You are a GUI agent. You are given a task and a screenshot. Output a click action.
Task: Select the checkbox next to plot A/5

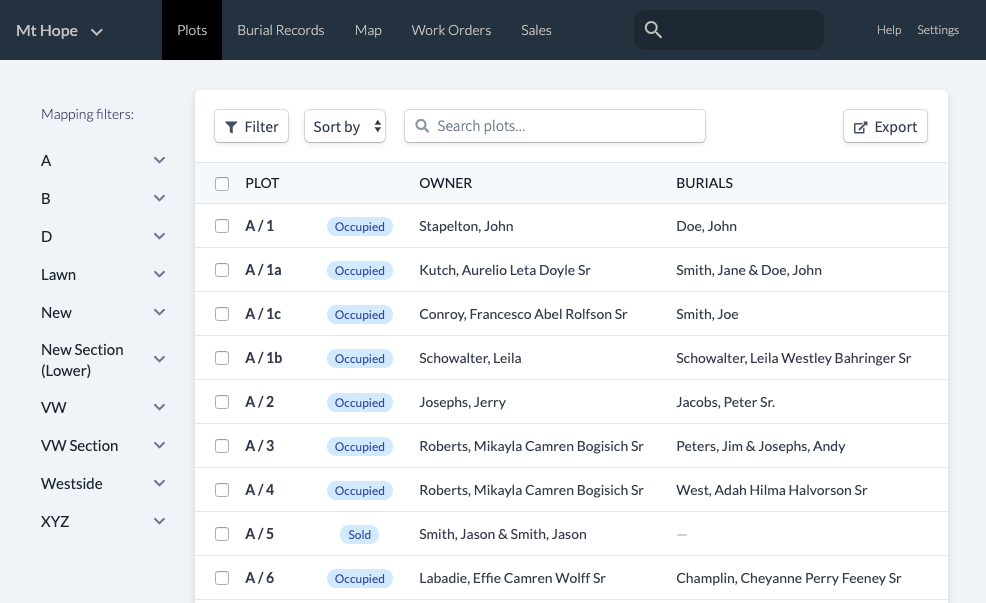222,534
